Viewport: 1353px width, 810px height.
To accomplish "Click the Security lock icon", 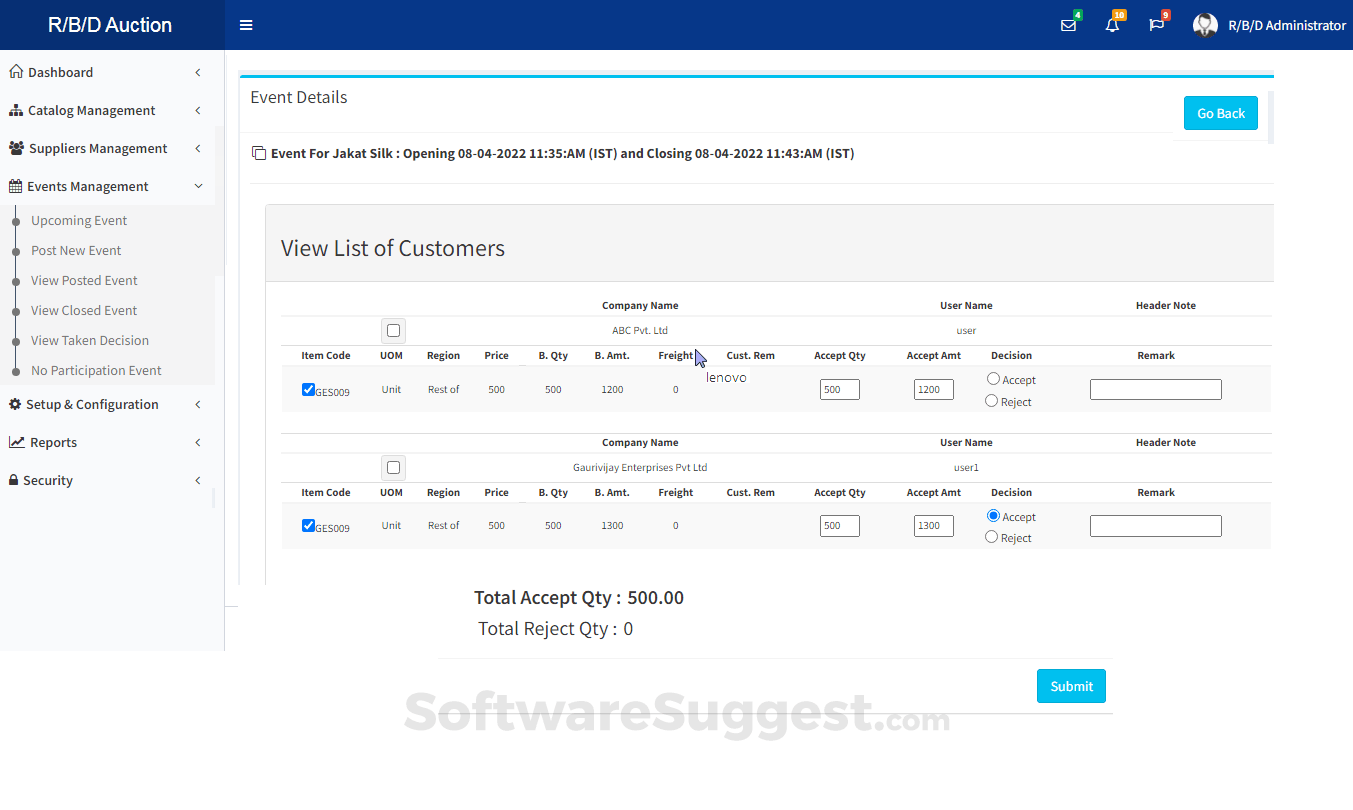I will [x=14, y=480].
